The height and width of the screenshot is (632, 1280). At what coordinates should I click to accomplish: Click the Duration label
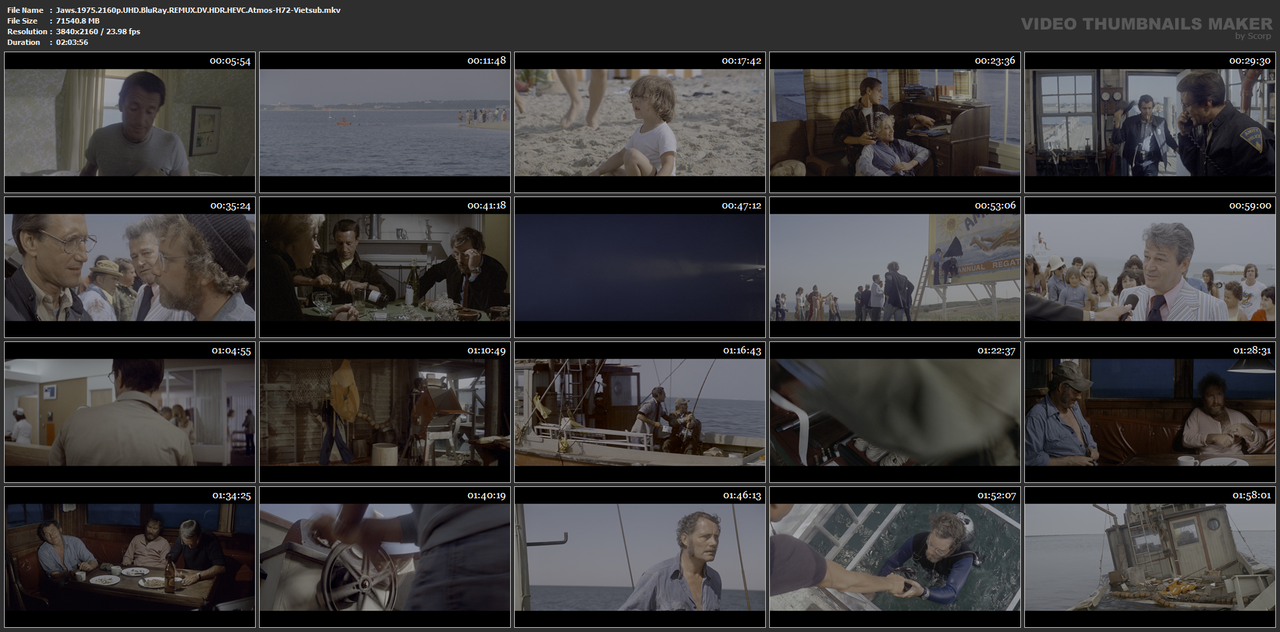23,42
